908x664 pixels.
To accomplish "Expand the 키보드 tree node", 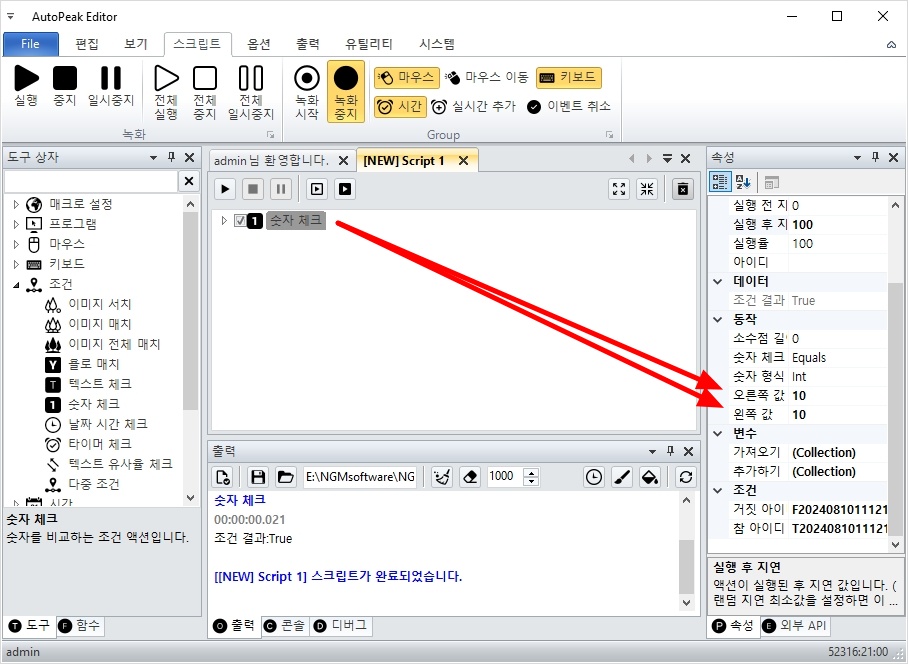I will click(16, 264).
